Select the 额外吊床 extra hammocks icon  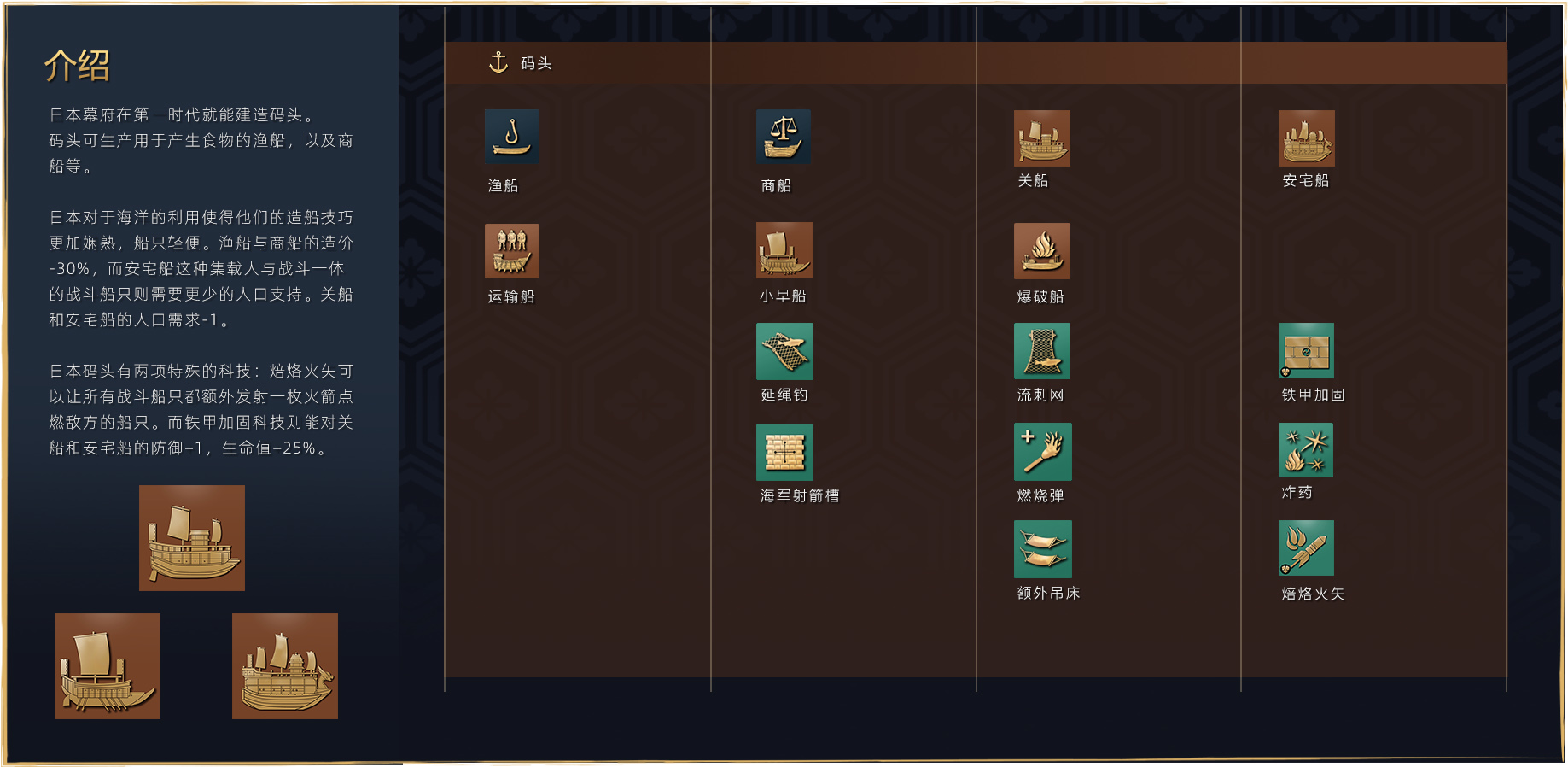pyautogui.click(x=1042, y=549)
